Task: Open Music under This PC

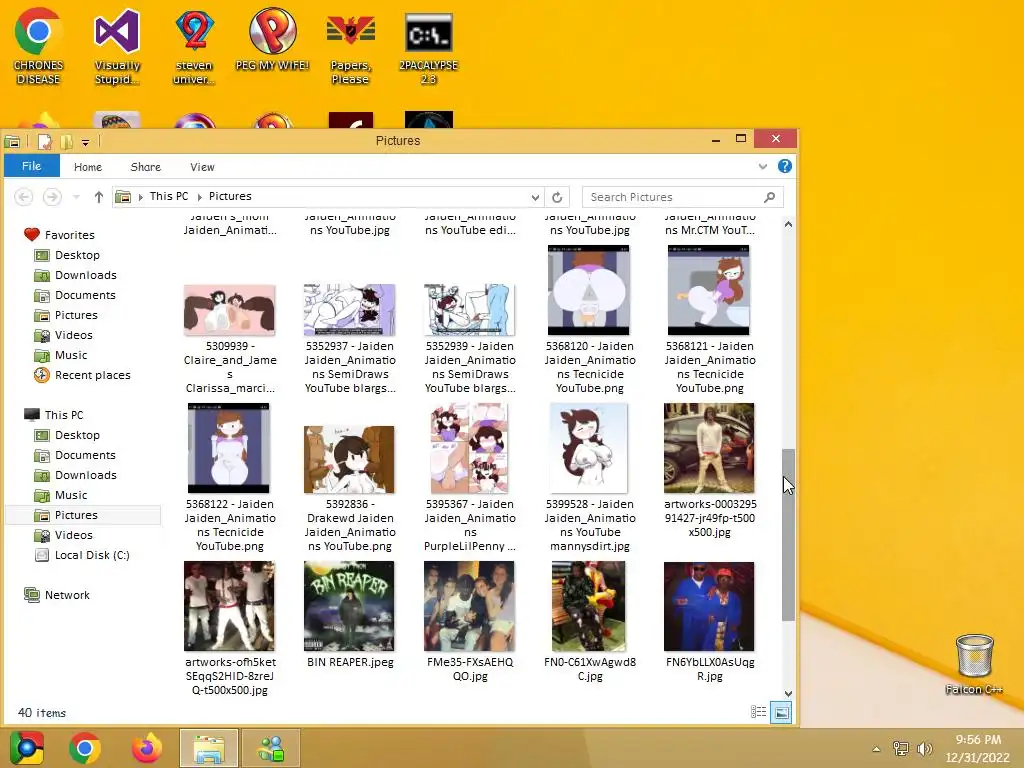Action: click(71, 495)
